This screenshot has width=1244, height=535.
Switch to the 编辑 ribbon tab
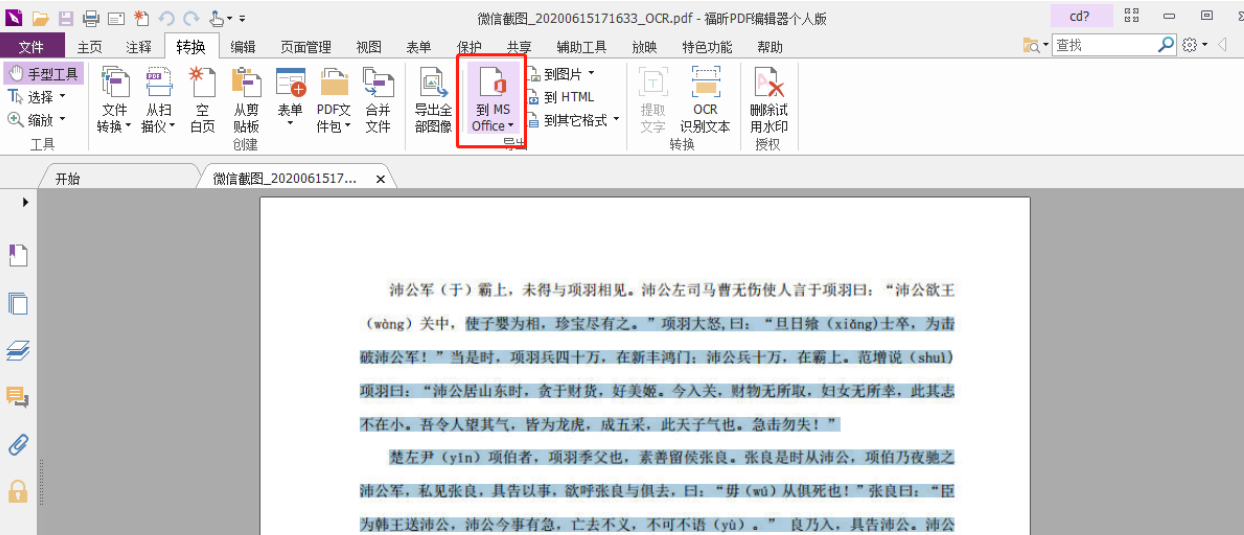pyautogui.click(x=243, y=47)
